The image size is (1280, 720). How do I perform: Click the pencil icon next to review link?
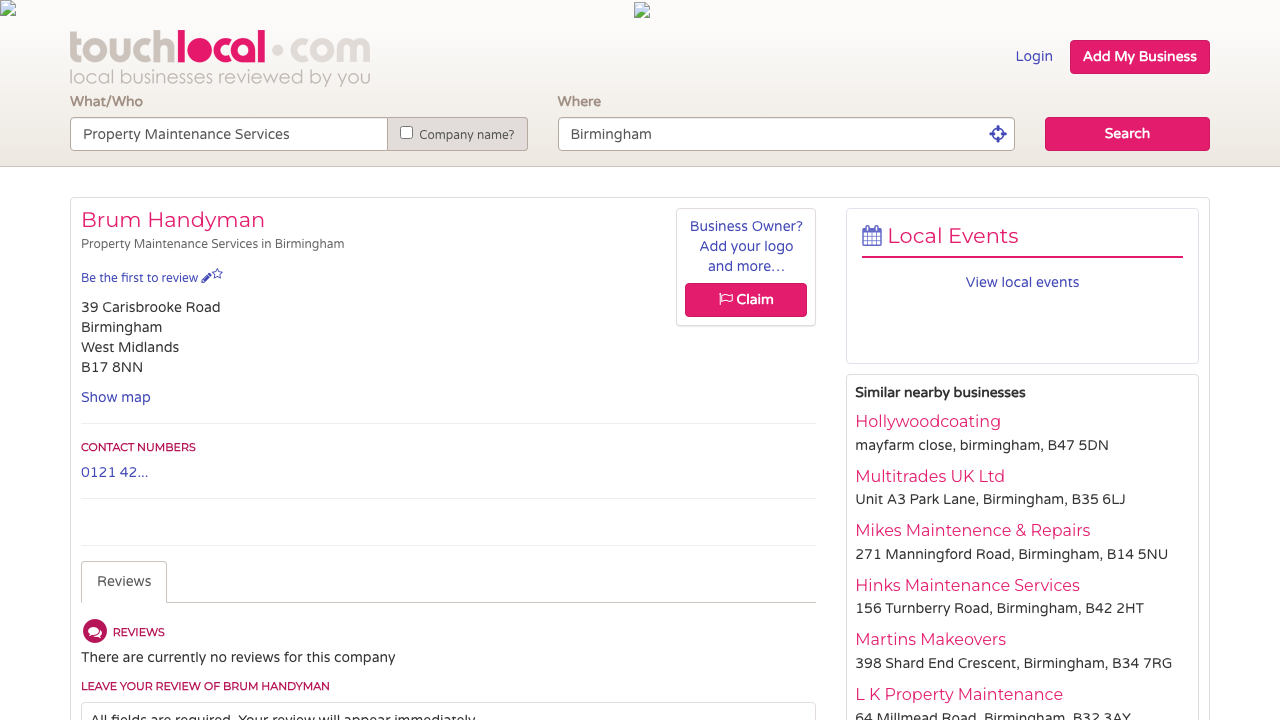click(x=207, y=276)
